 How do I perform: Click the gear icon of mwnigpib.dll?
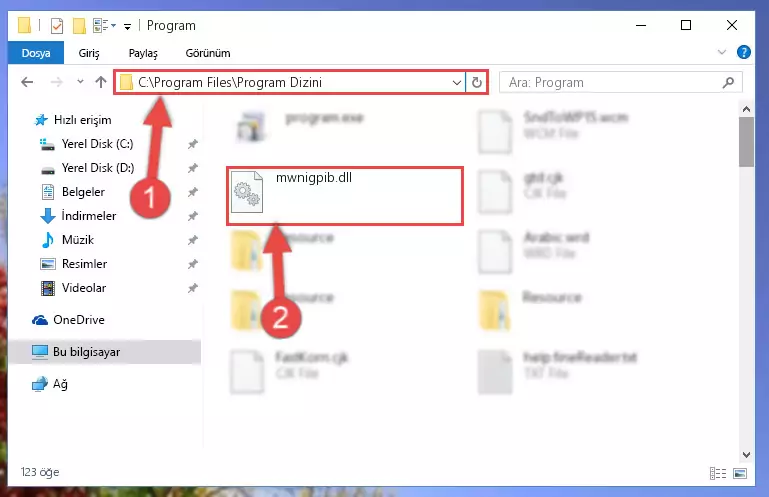(247, 192)
